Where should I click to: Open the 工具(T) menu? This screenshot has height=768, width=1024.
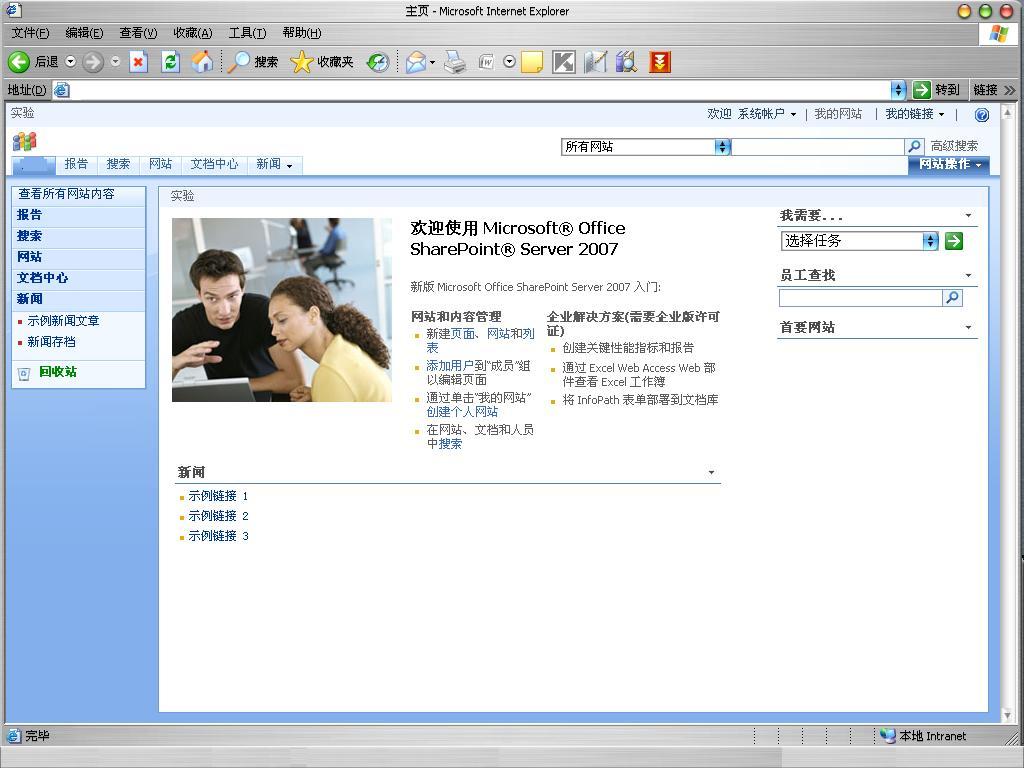point(247,33)
